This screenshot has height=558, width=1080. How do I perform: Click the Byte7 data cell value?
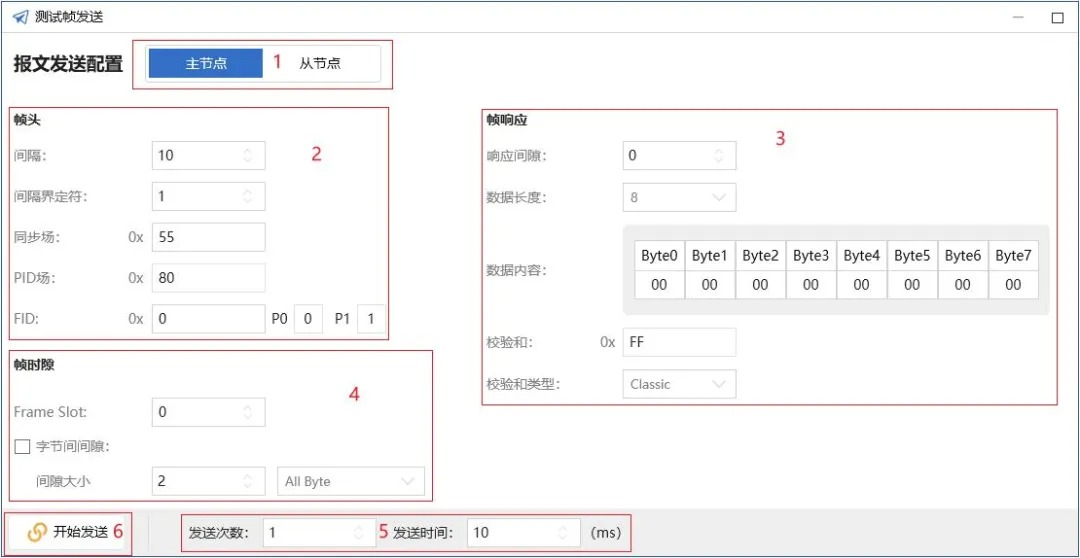[1013, 285]
